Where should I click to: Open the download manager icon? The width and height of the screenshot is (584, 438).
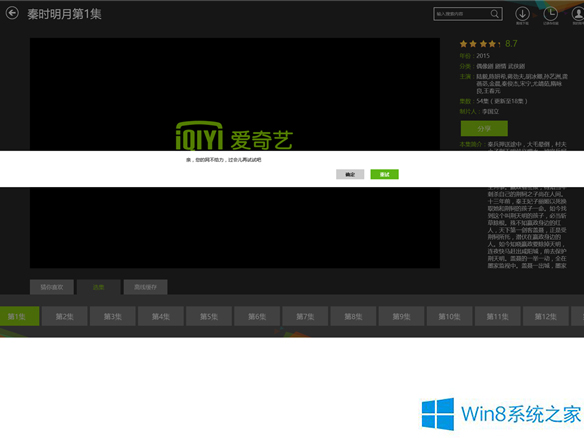[522, 14]
